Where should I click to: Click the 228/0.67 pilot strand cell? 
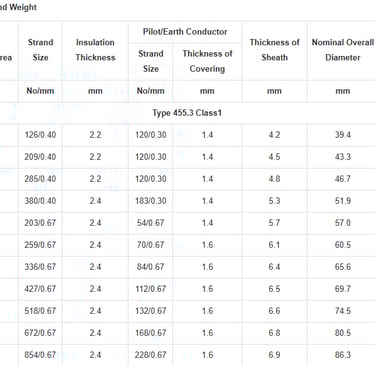(151, 355)
